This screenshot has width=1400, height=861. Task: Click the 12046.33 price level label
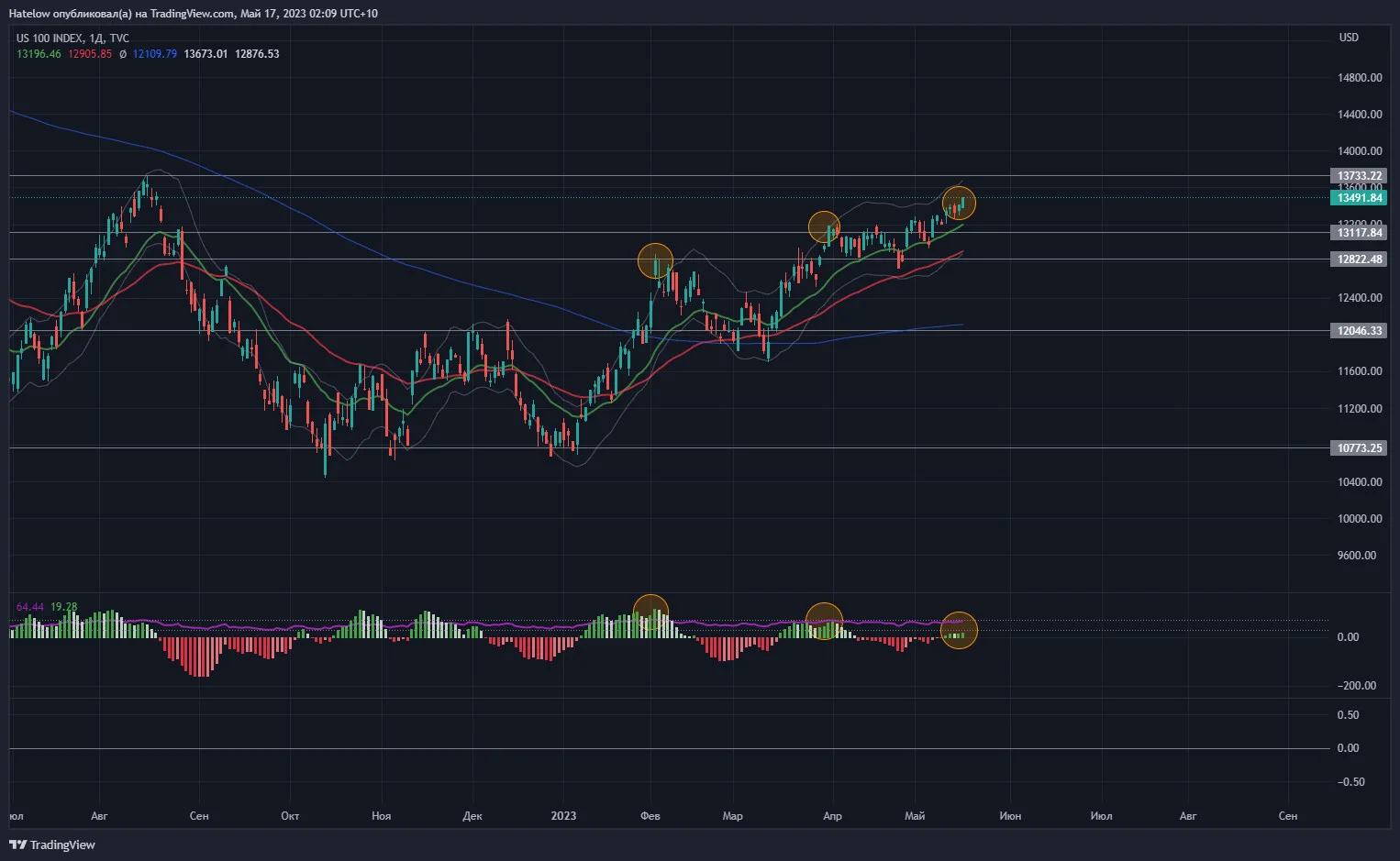tap(1359, 331)
